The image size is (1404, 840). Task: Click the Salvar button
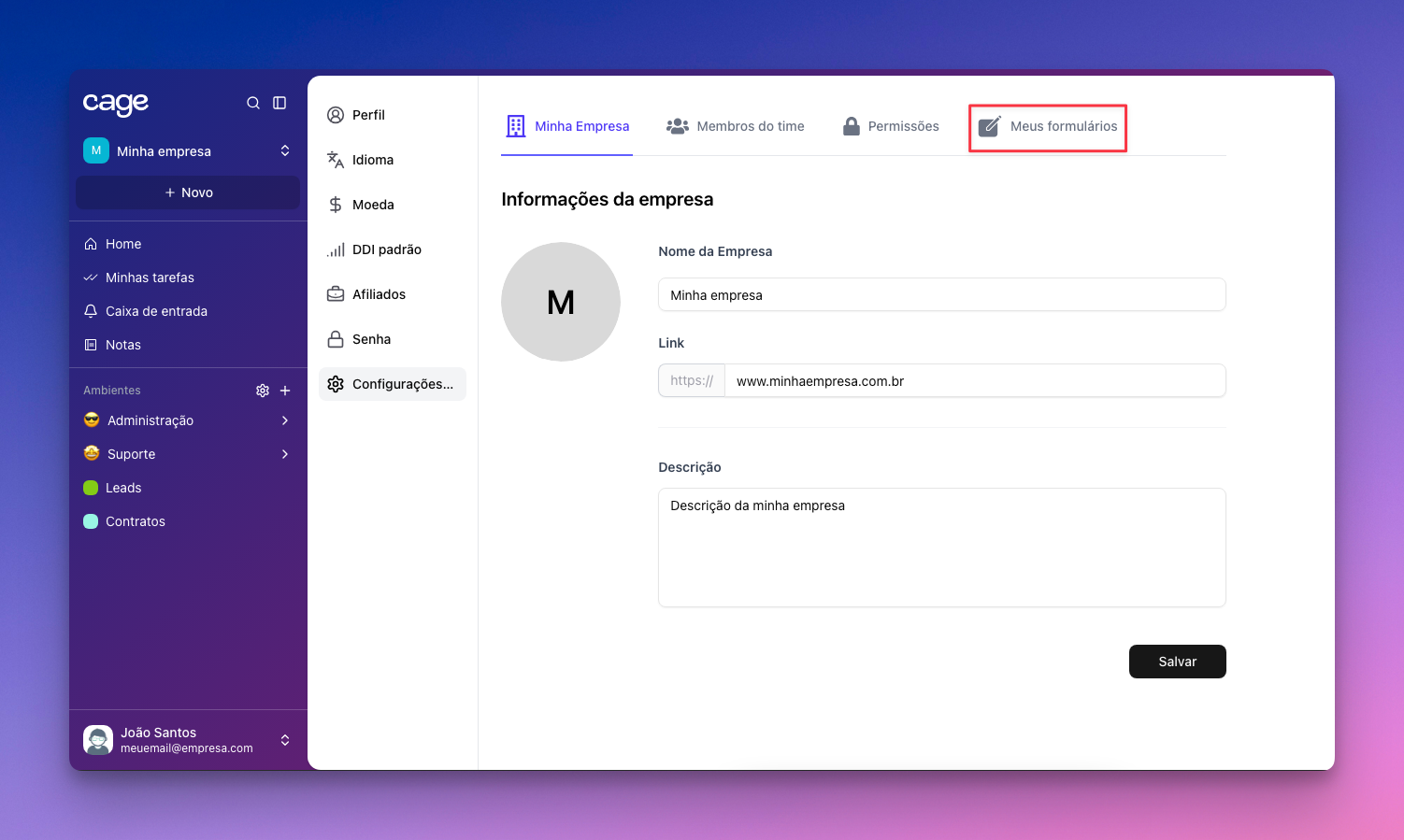(1177, 662)
